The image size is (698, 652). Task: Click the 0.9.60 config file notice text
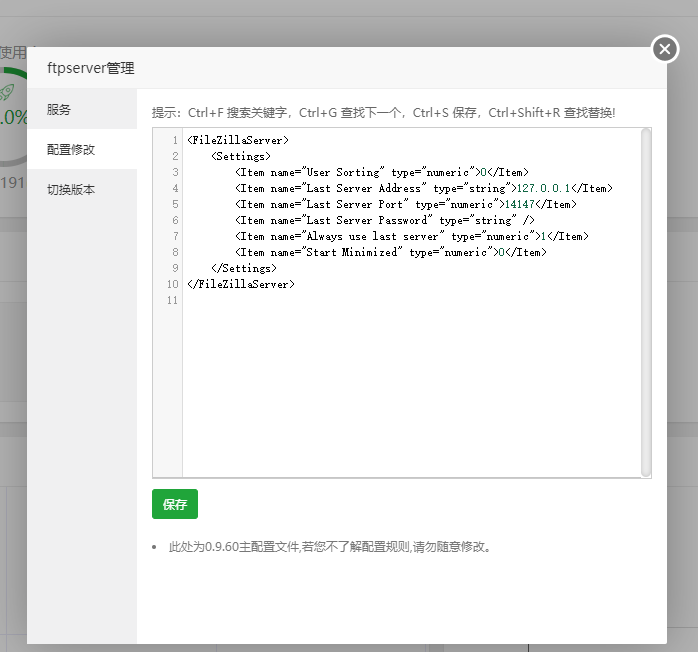tap(329, 547)
